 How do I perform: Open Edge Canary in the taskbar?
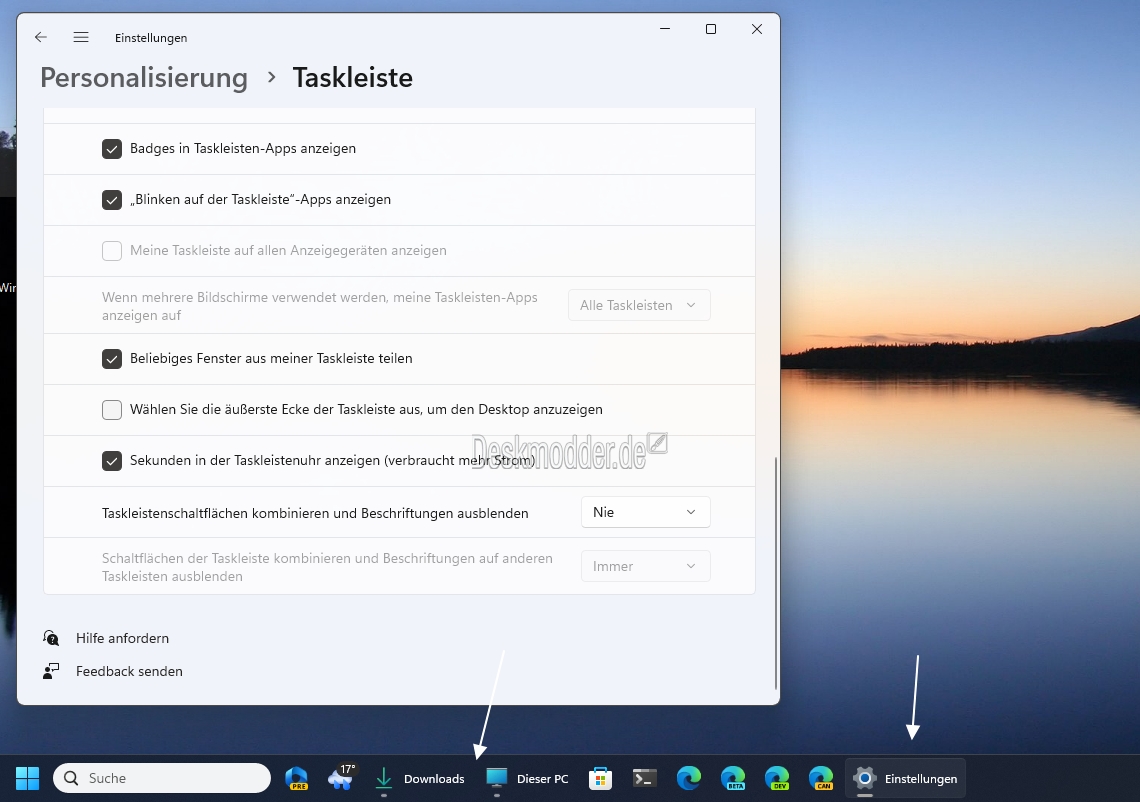(821, 778)
